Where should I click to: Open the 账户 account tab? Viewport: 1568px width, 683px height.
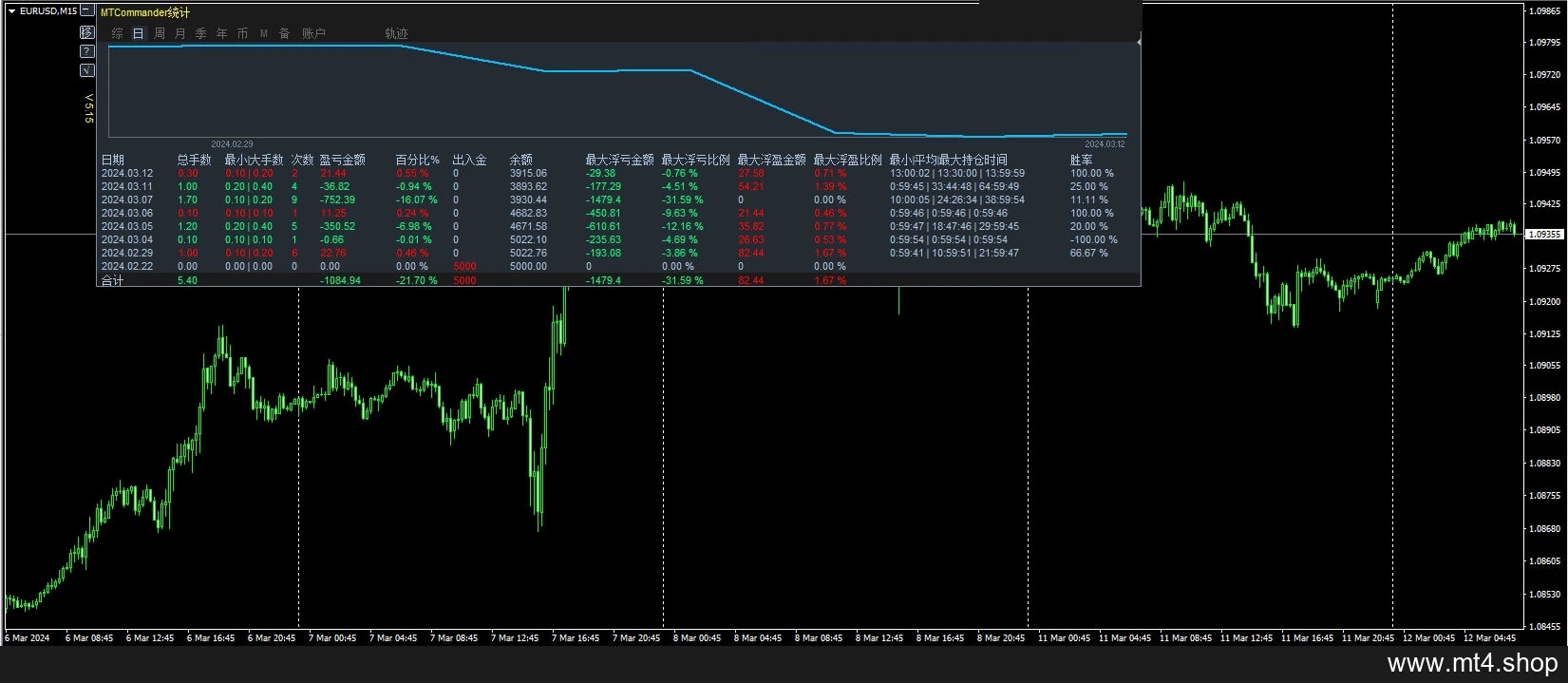coord(314,33)
